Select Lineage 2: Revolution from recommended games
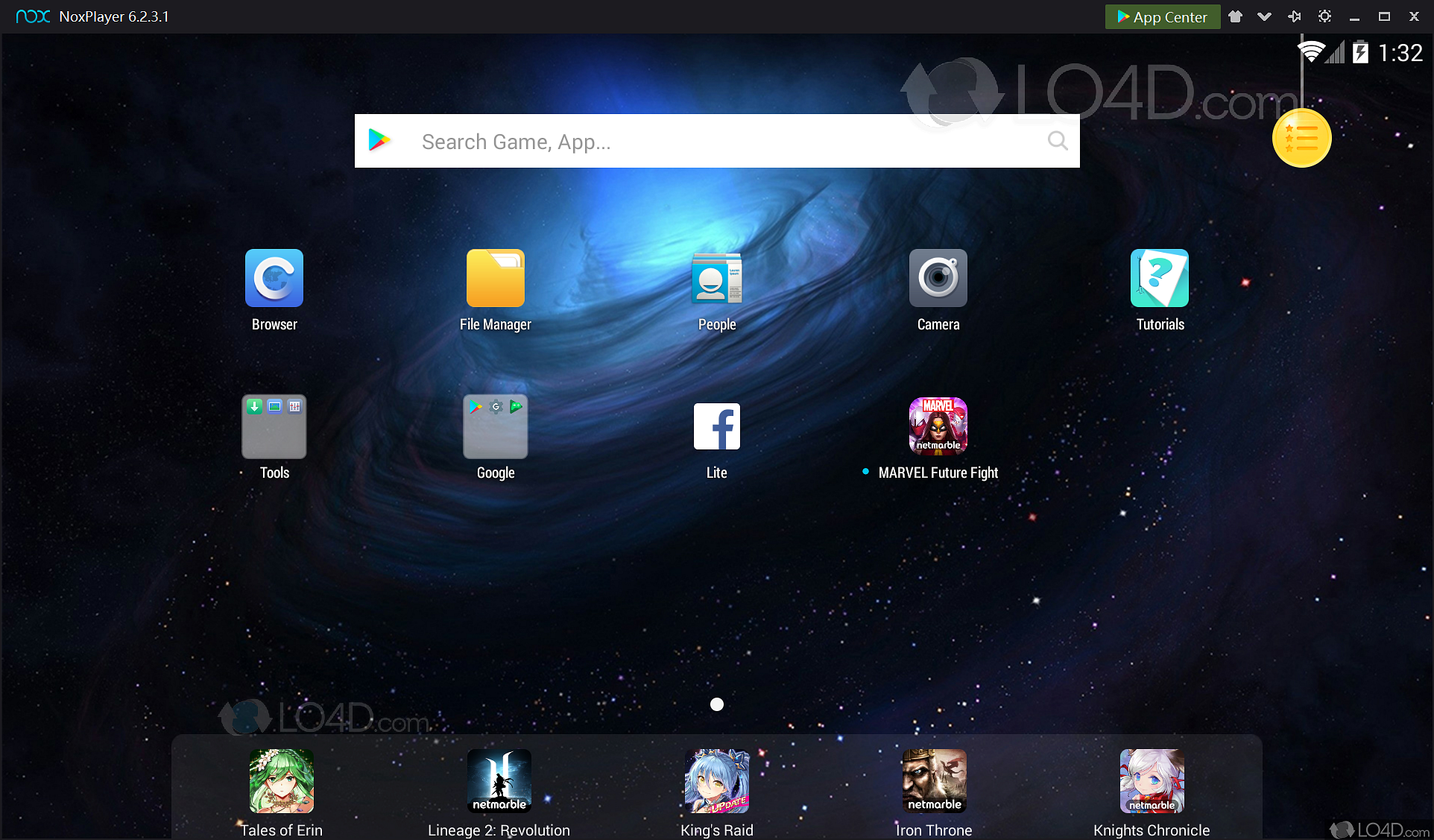The height and width of the screenshot is (840, 1434). (499, 781)
